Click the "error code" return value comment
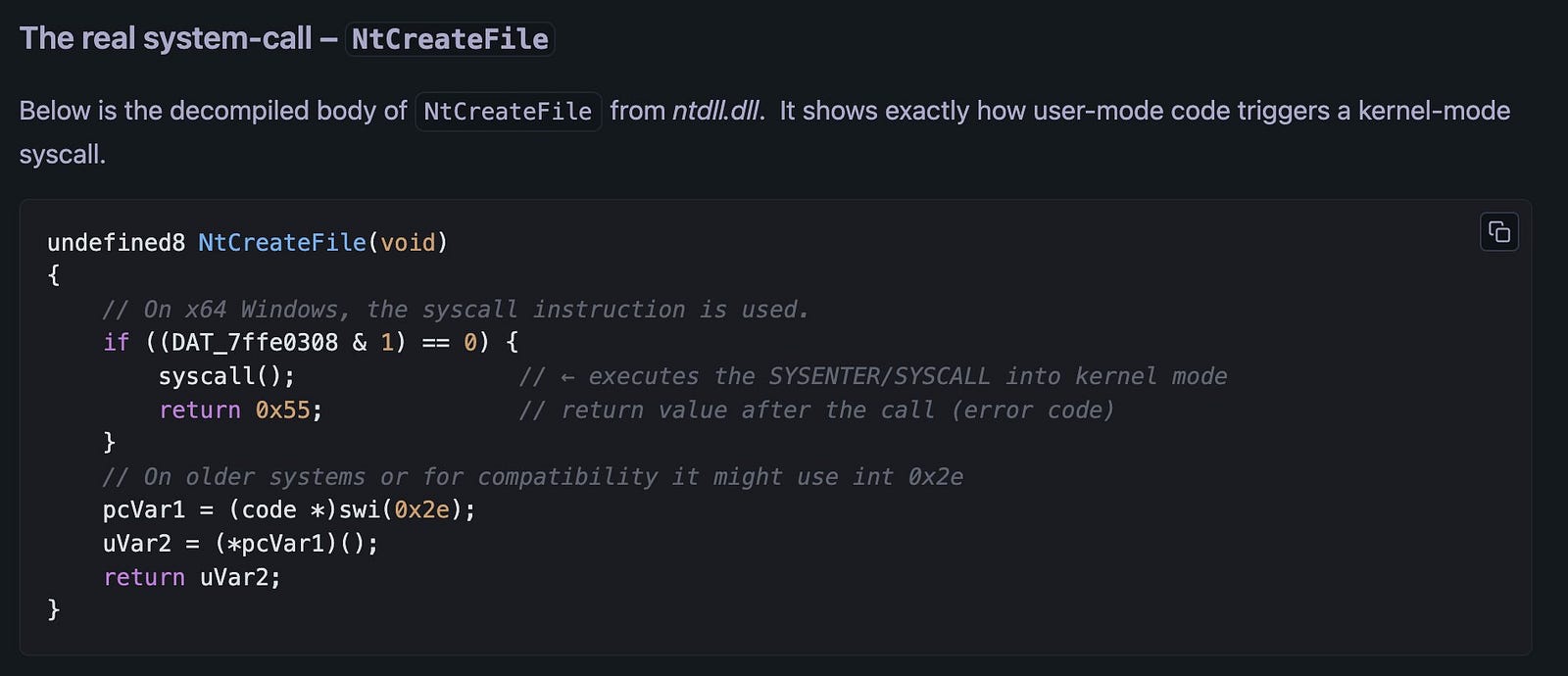Viewport: 1568px width, 676px height. point(816,410)
